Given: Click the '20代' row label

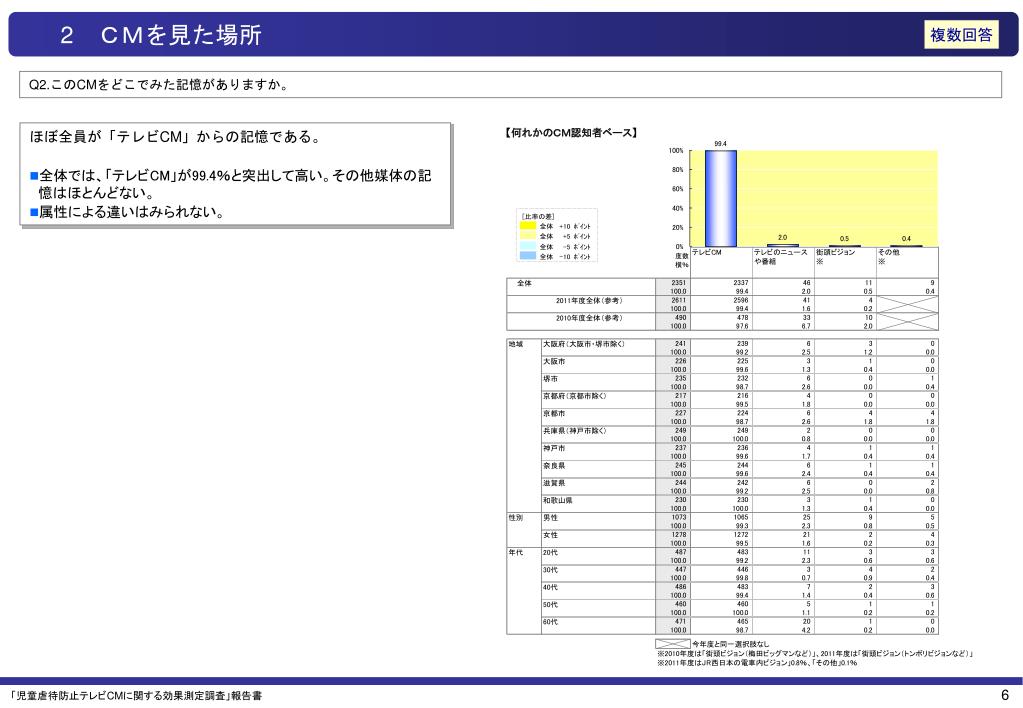Looking at the screenshot, I should [x=550, y=553].
